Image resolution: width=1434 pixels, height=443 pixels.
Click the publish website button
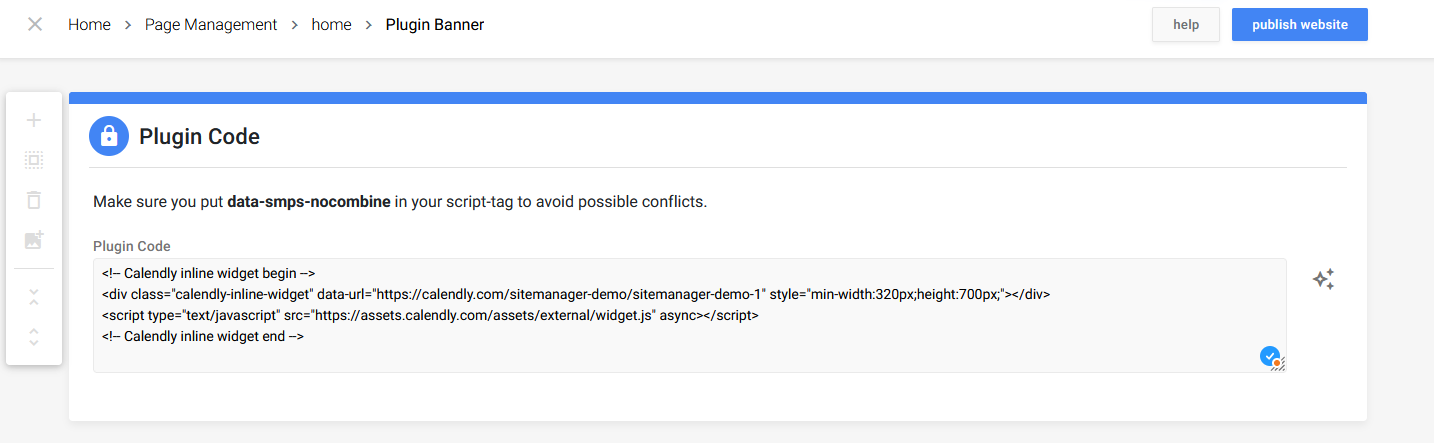click(x=1300, y=25)
